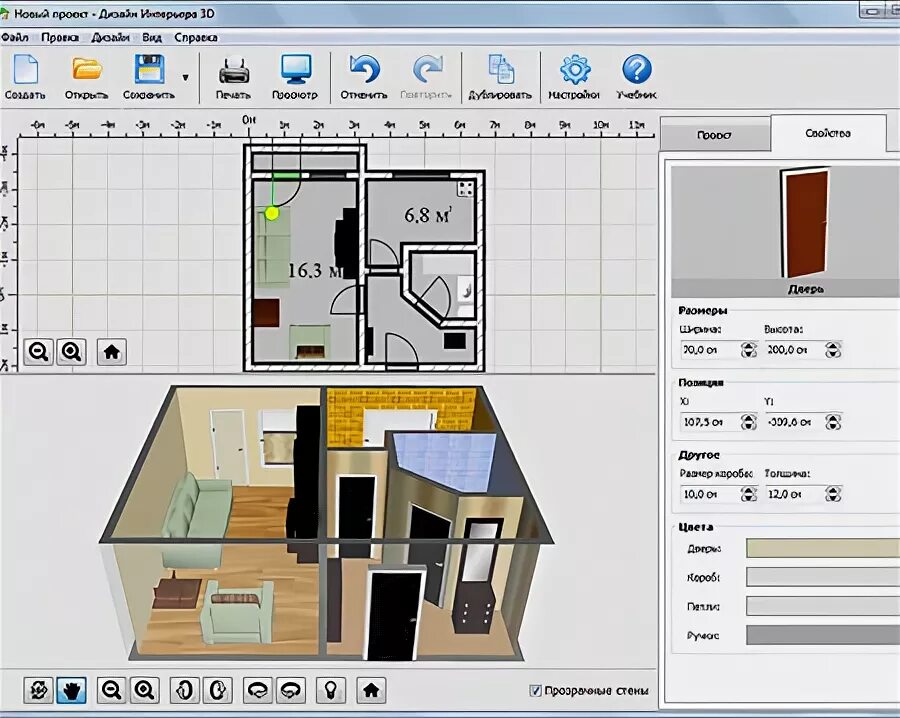Open the Справка menu

click(196, 38)
